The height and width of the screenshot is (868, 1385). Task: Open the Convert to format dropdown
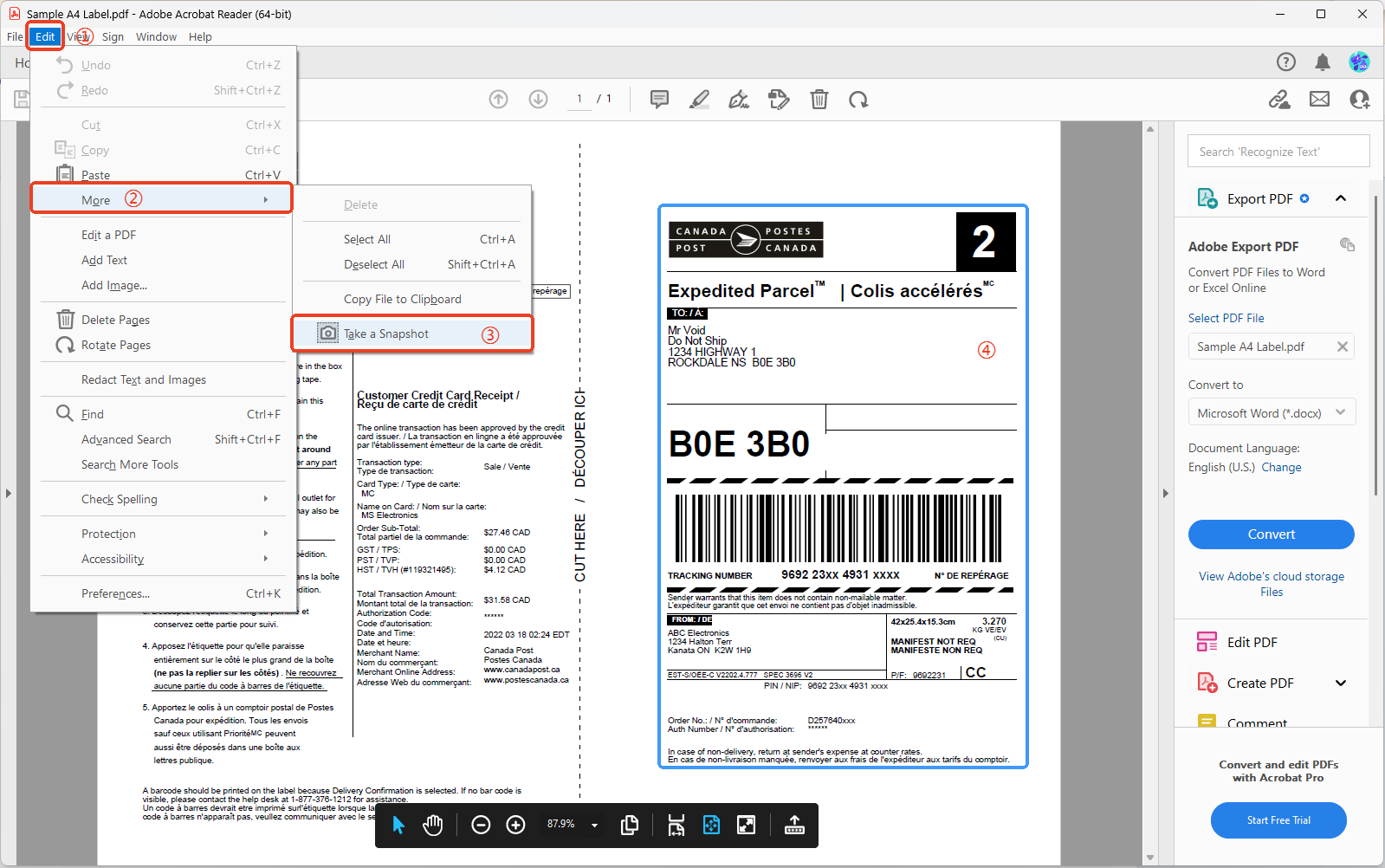1272,412
